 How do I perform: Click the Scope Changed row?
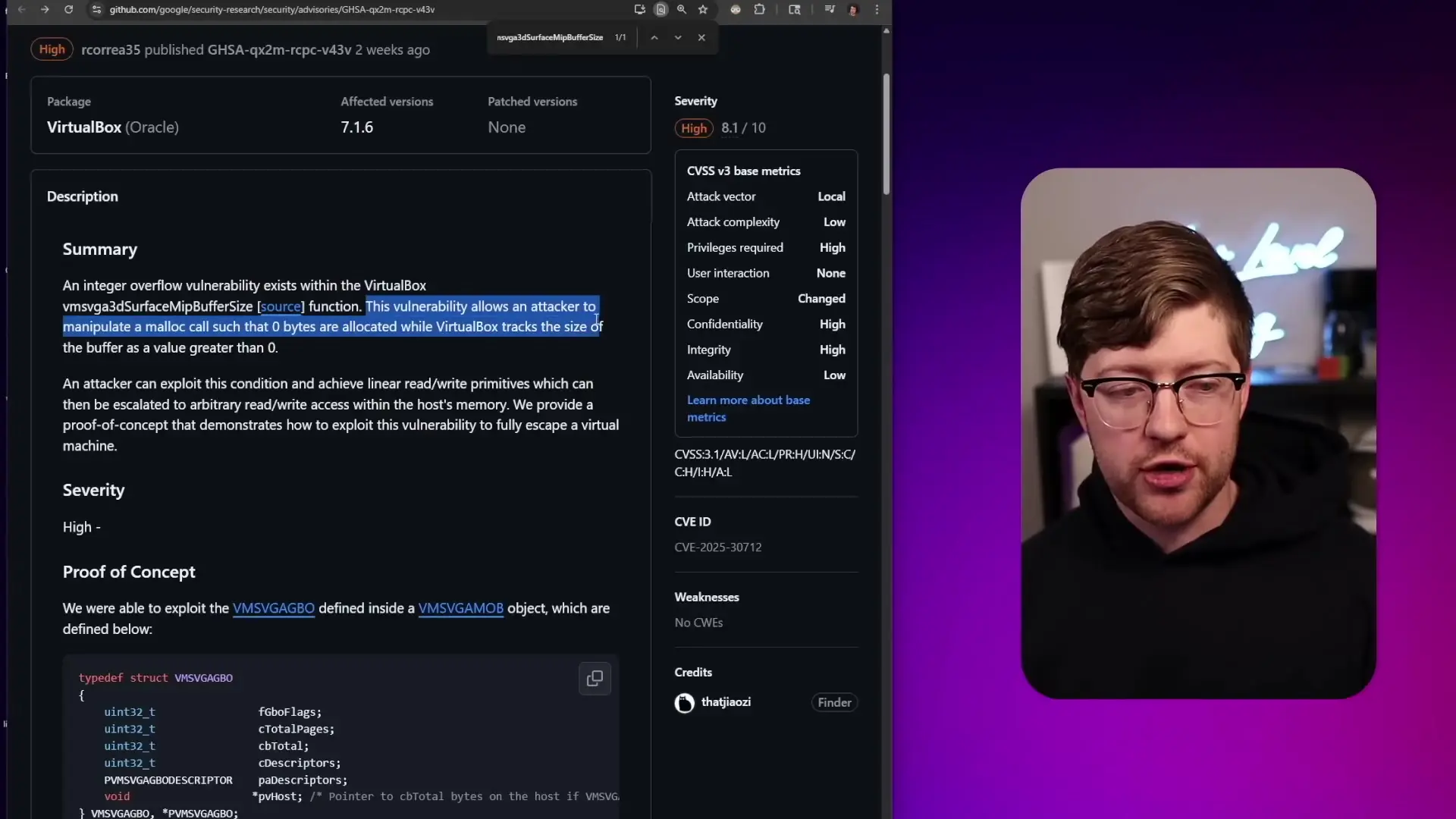click(766, 299)
